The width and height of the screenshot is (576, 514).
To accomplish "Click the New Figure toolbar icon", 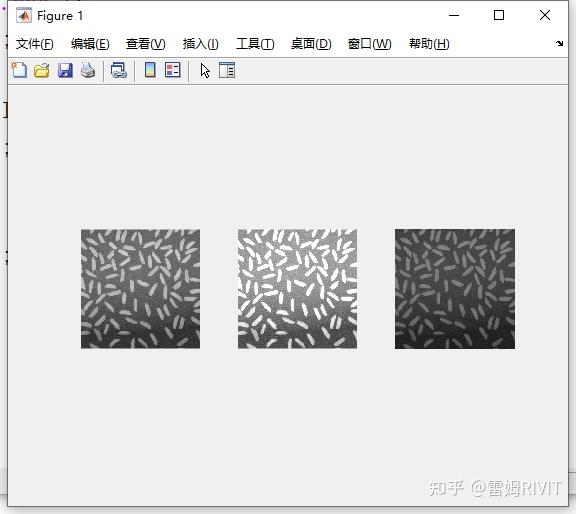I will click(19, 70).
